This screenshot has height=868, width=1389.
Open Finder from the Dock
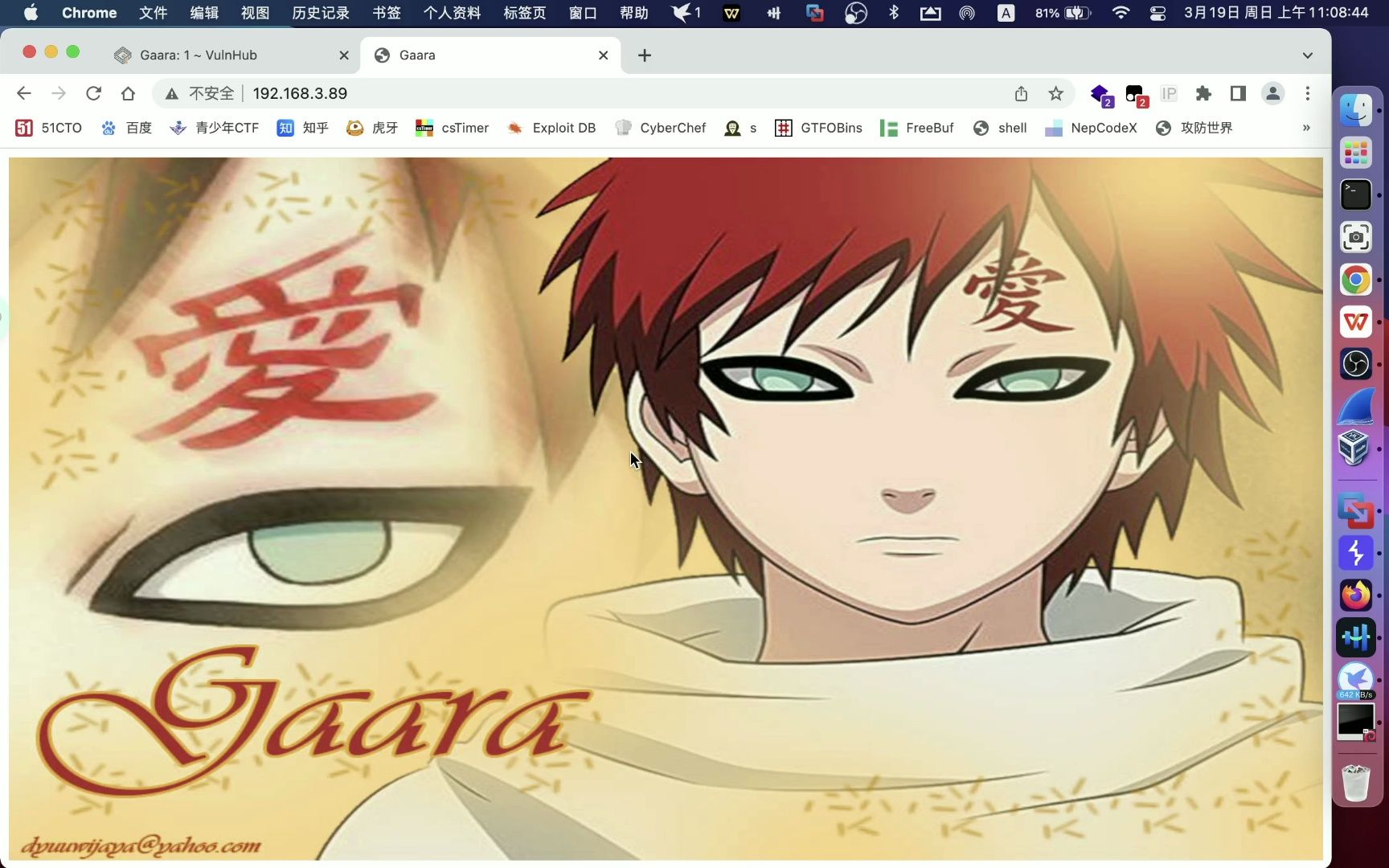1356,111
